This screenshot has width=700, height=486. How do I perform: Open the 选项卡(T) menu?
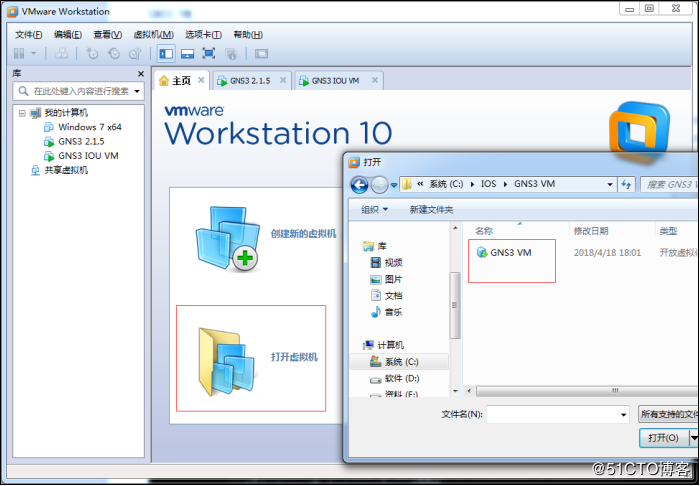[x=203, y=34]
